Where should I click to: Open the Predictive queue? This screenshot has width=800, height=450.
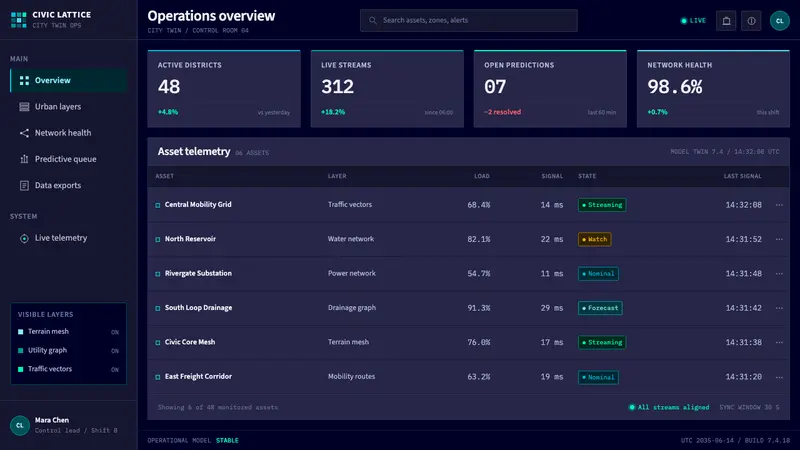pos(68,159)
